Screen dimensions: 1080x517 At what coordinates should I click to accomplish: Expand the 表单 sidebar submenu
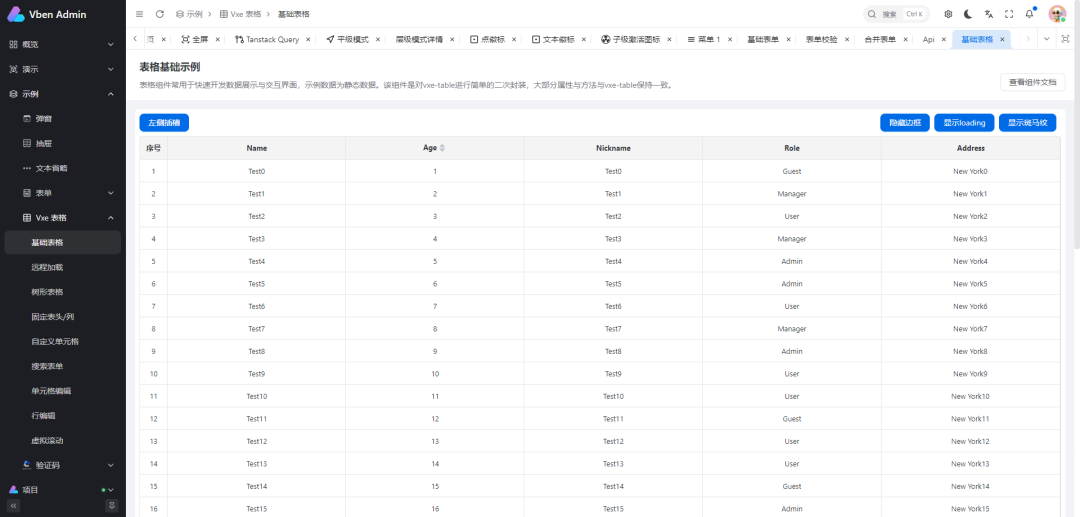[x=111, y=193]
